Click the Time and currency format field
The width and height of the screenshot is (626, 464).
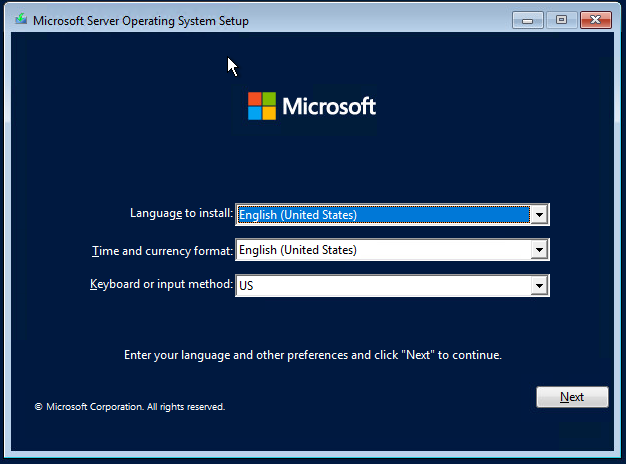click(x=392, y=250)
